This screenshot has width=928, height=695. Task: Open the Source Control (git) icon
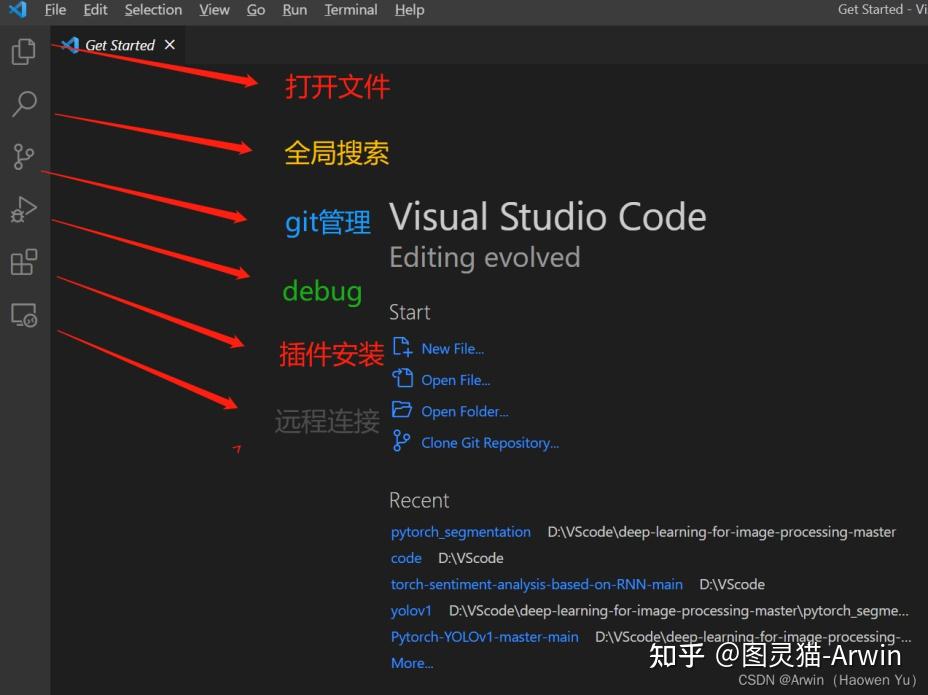(x=23, y=156)
